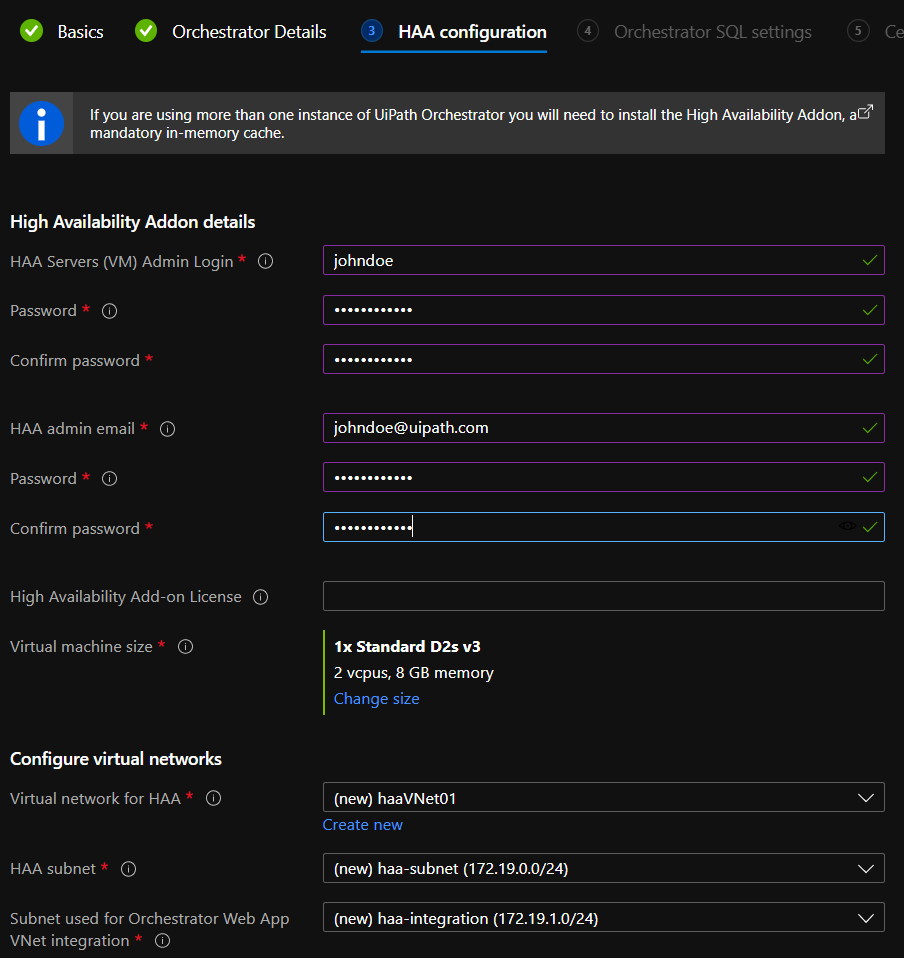Screen dimensions: 904x958
Task: Click info icon next to Virtual network for HAA
Action: [x=213, y=798]
